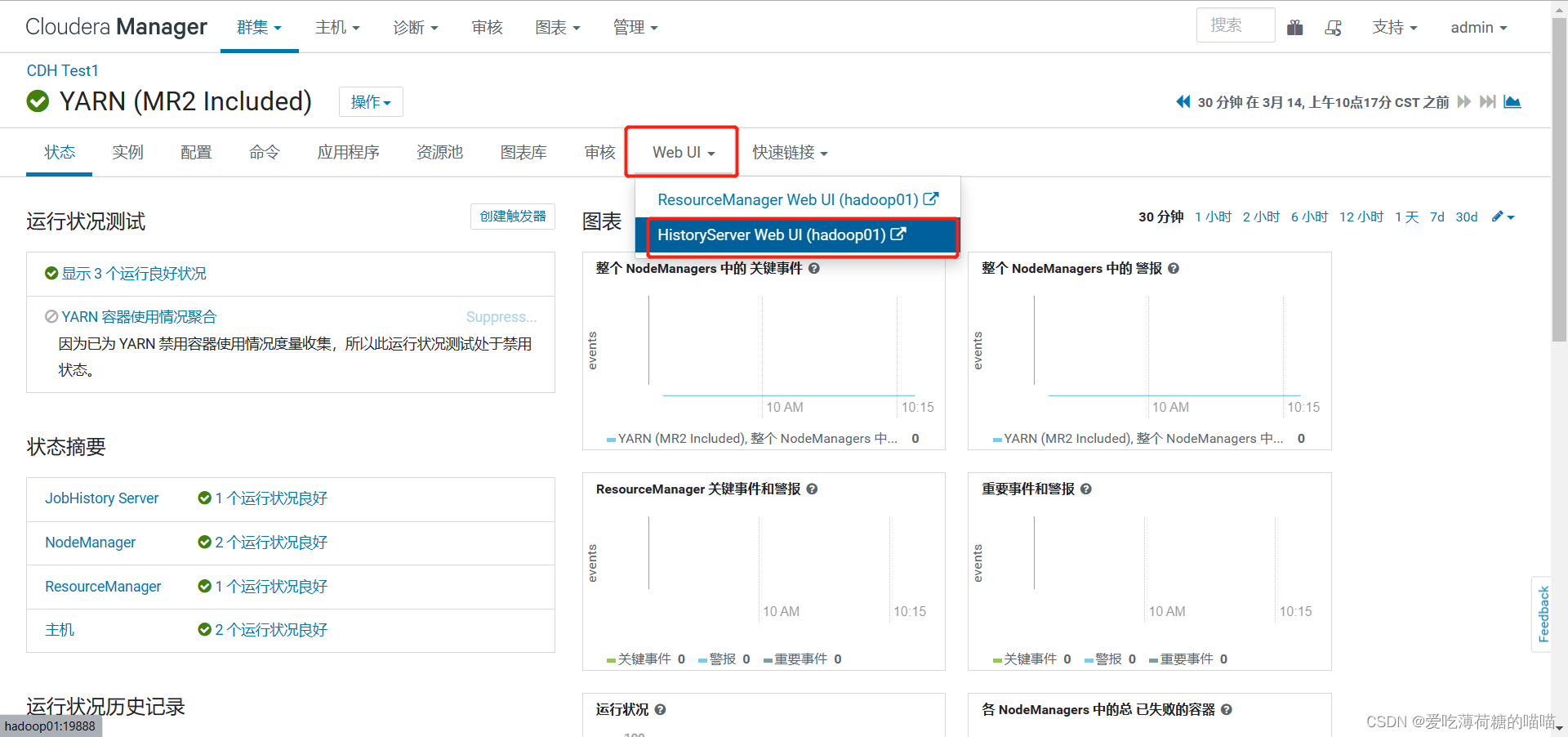
Task: Click external link icon of ResourceManager Web UI
Action: click(931, 199)
